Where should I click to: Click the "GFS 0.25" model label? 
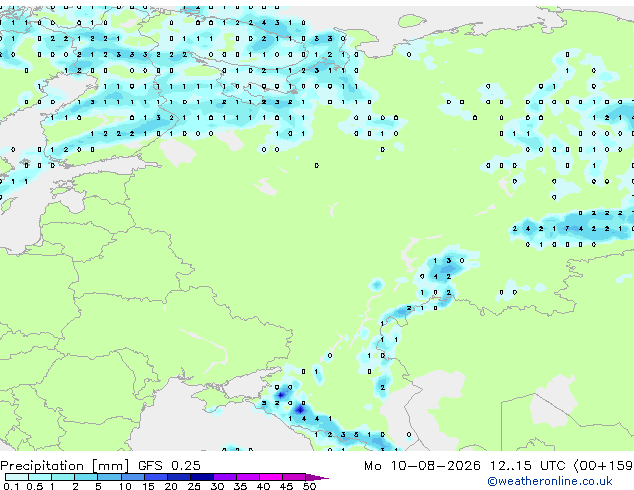point(169,466)
